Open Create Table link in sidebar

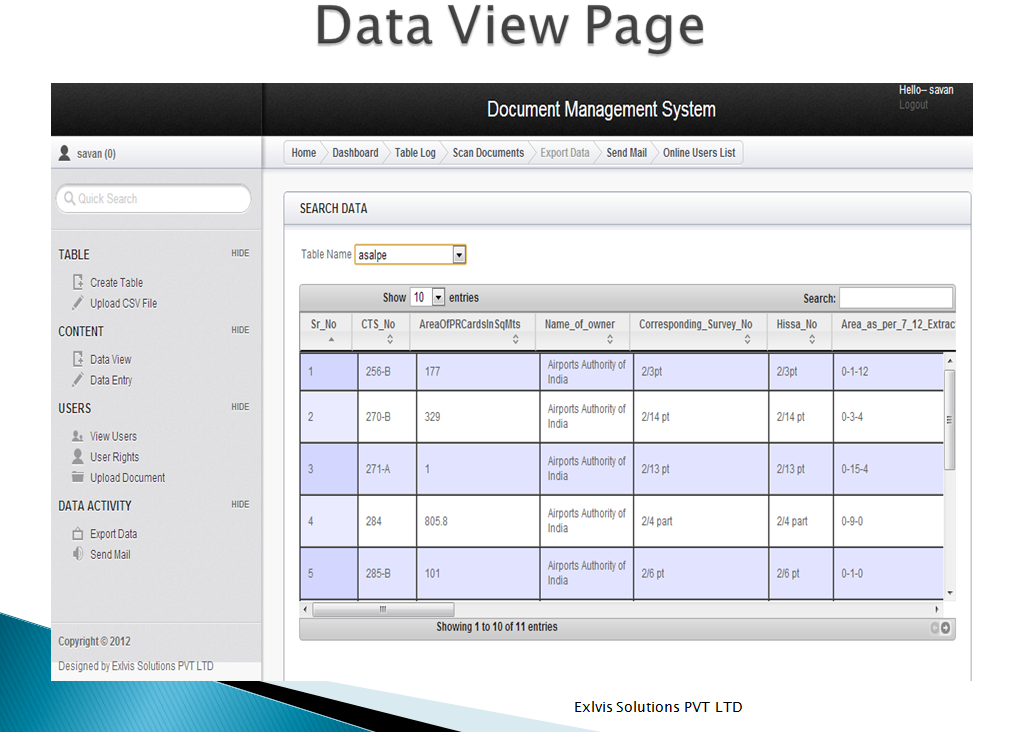(116, 283)
